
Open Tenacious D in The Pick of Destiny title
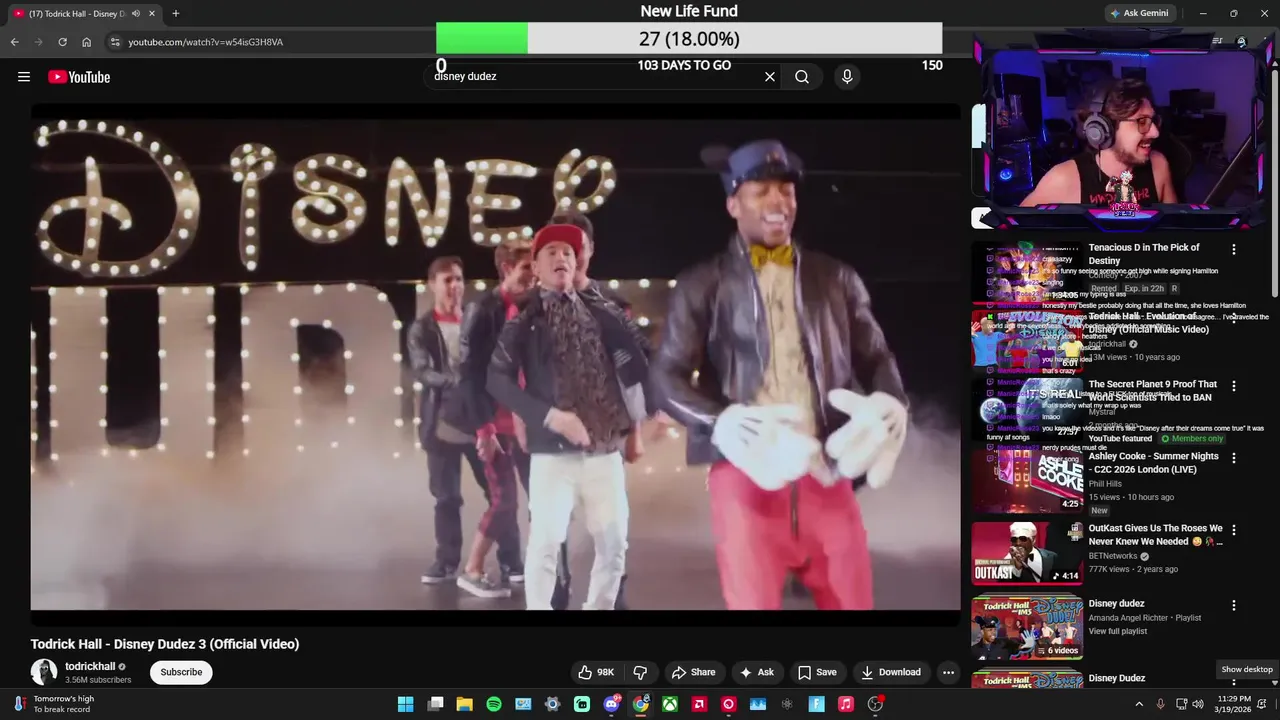[x=1144, y=254]
